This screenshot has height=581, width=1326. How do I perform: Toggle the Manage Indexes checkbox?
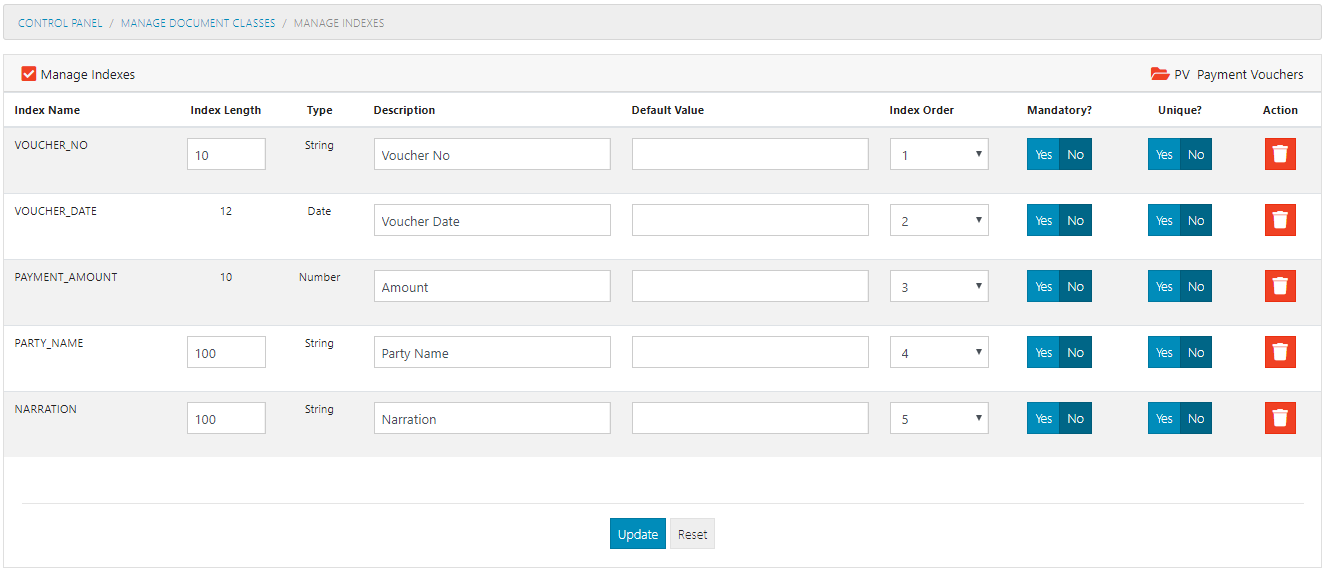pos(28,73)
